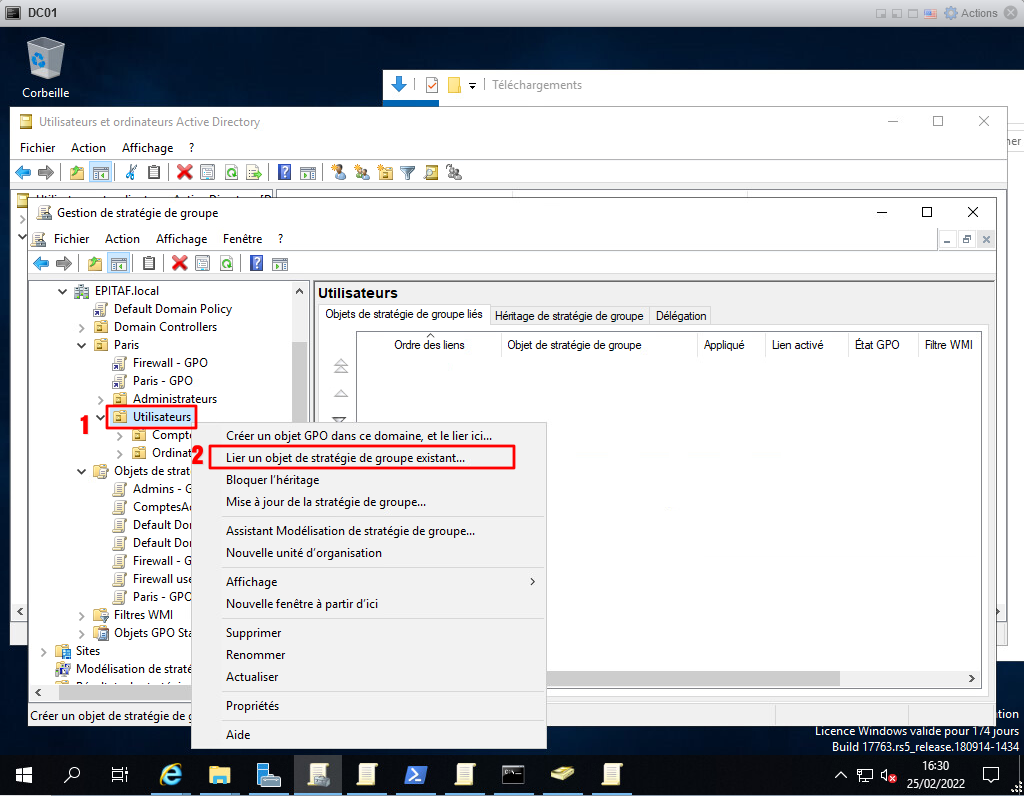Screen dimensions: 1024x796
Task: Click the 'Ordre des liens' column header
Action: point(429,345)
